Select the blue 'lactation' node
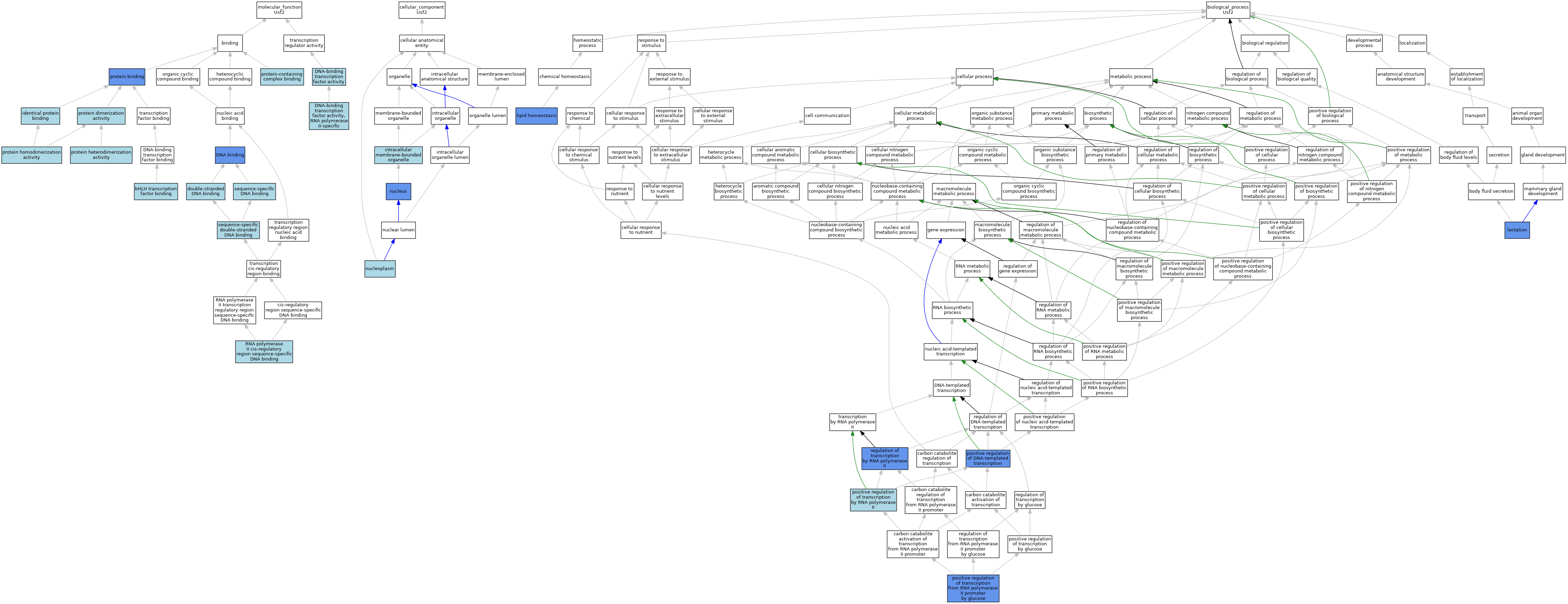 pos(1517,230)
